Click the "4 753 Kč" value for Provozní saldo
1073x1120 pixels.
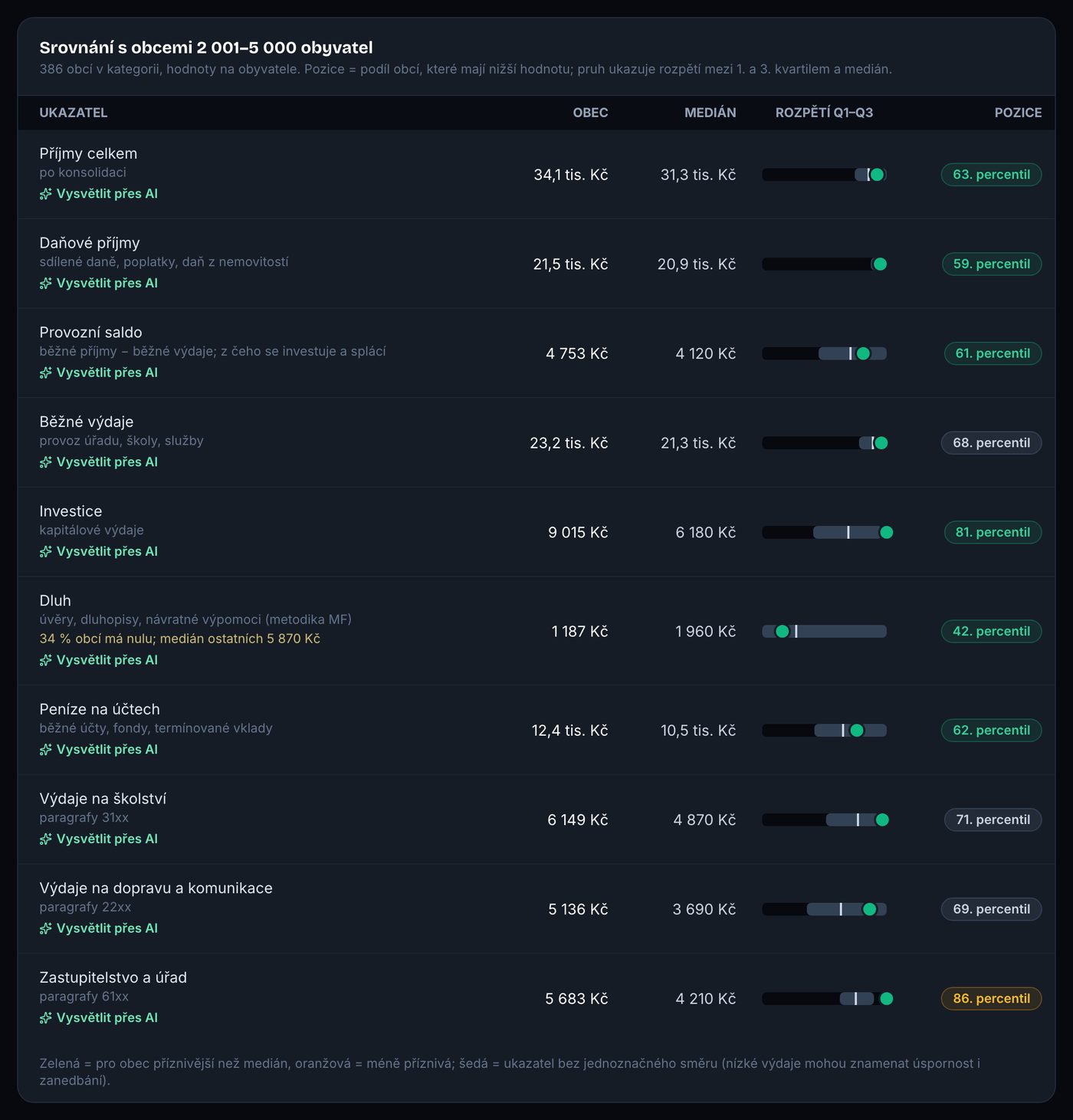577,353
